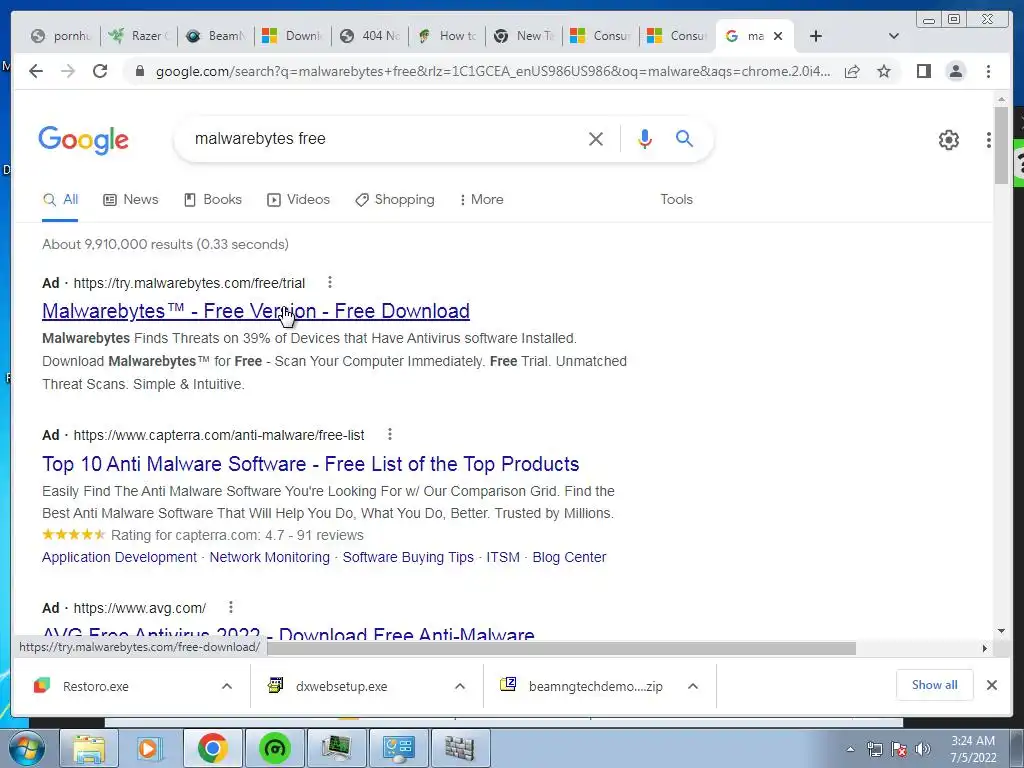Open the Chrome profile avatar
The height and width of the screenshot is (768, 1024).
click(955, 71)
